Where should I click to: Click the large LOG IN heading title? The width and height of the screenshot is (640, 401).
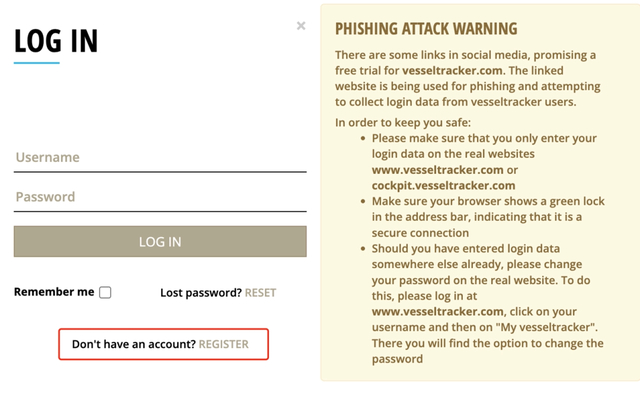click(56, 40)
